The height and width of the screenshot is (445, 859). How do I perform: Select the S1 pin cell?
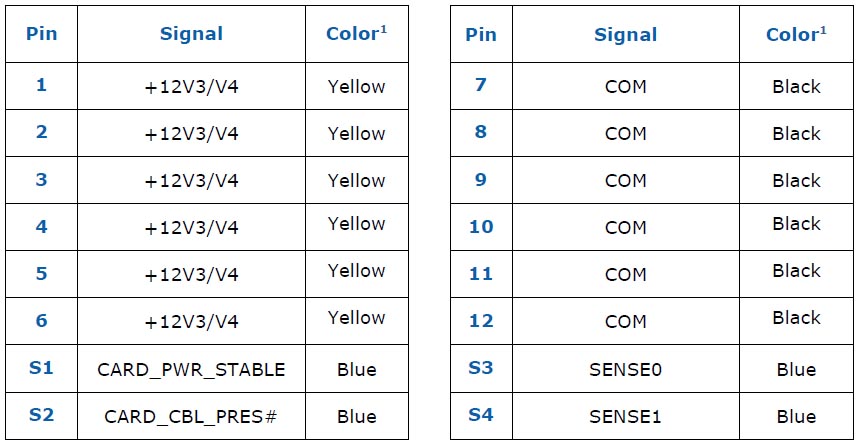(41, 369)
